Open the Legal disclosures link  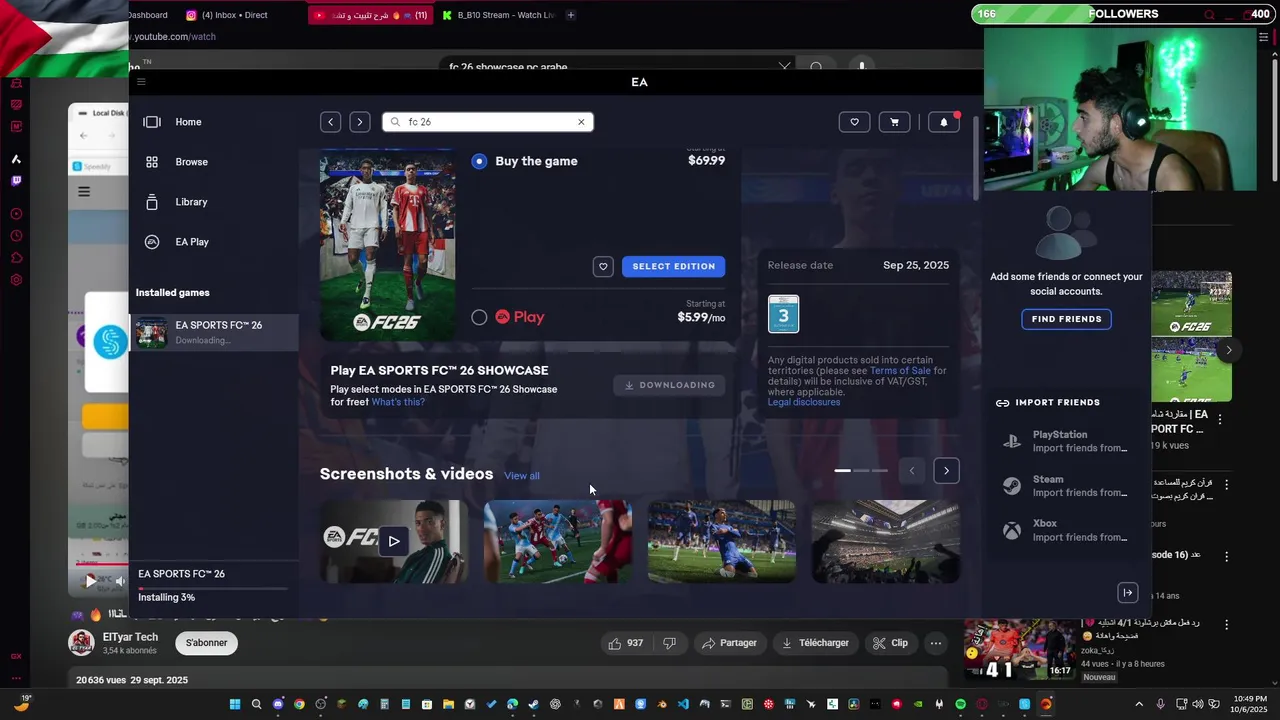pos(804,402)
